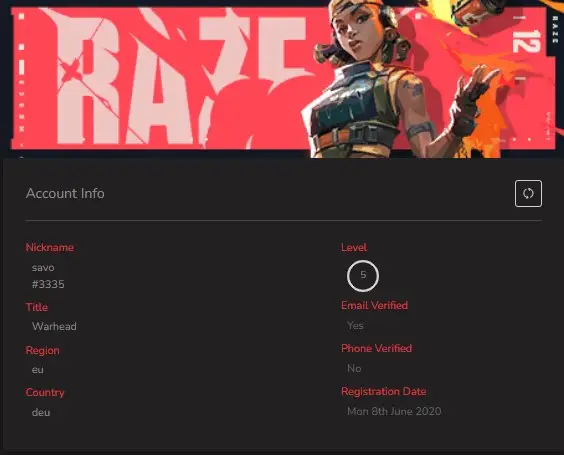The image size is (564, 455).
Task: Click the eu region value
Action: [x=37, y=369]
